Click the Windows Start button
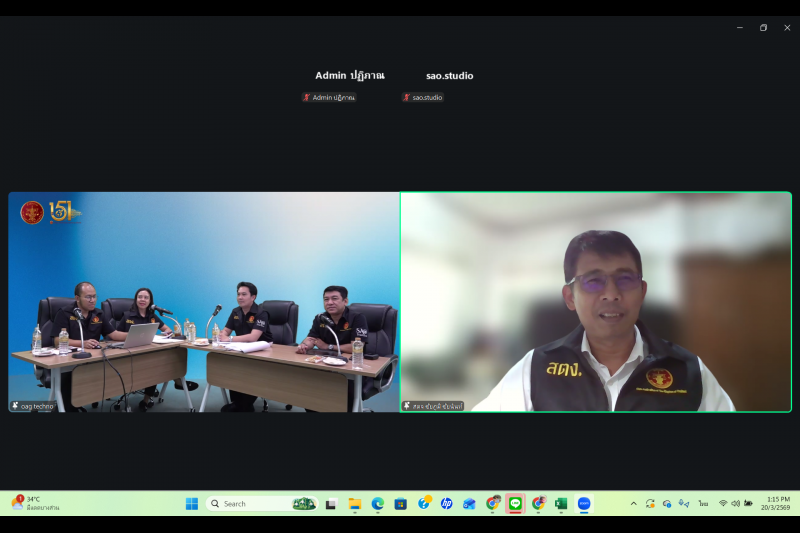Image resolution: width=800 pixels, height=533 pixels. coord(192,504)
